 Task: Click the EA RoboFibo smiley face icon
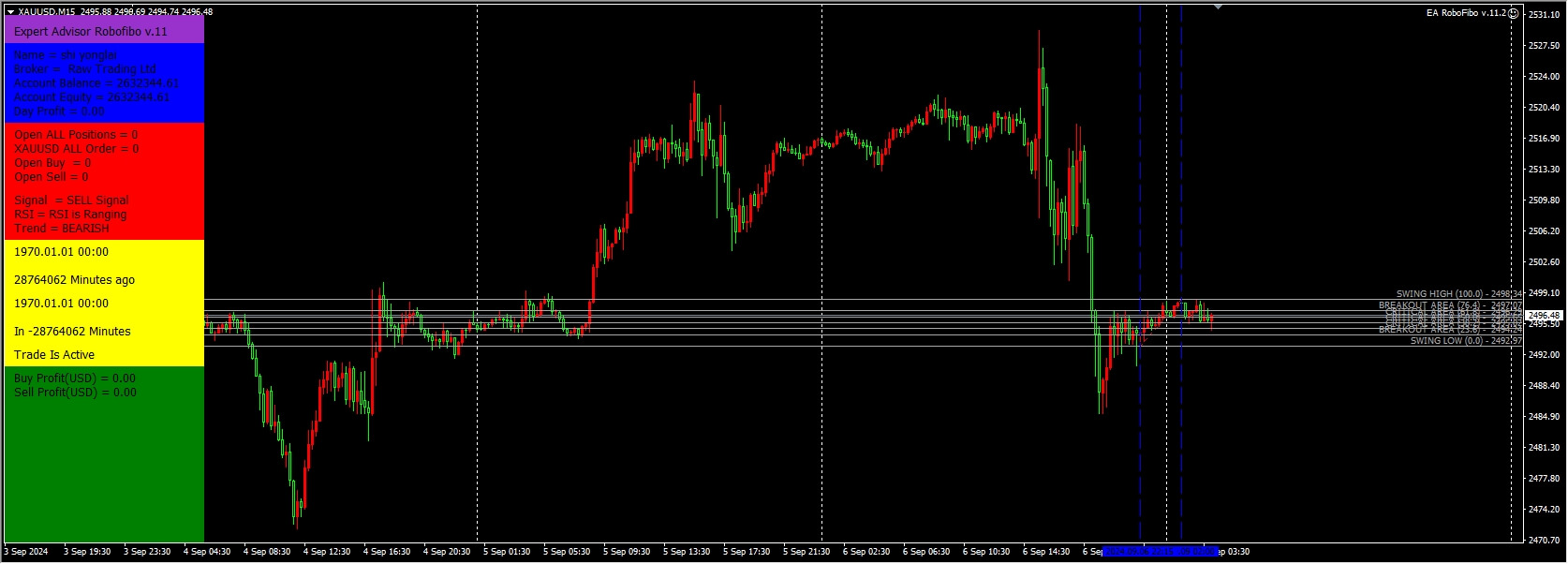click(1515, 13)
